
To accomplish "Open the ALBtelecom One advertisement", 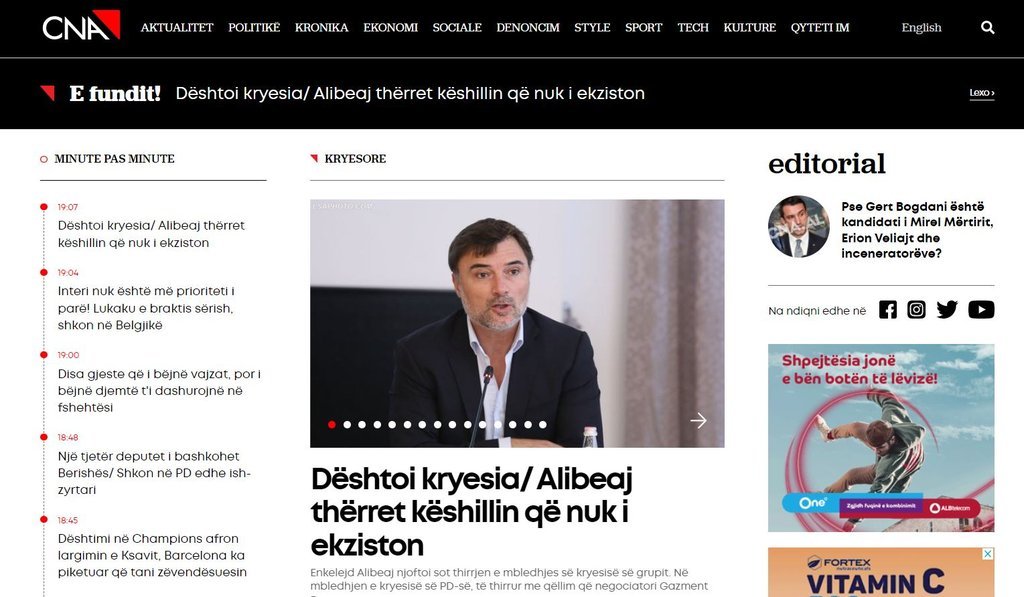I will pyautogui.click(x=881, y=438).
